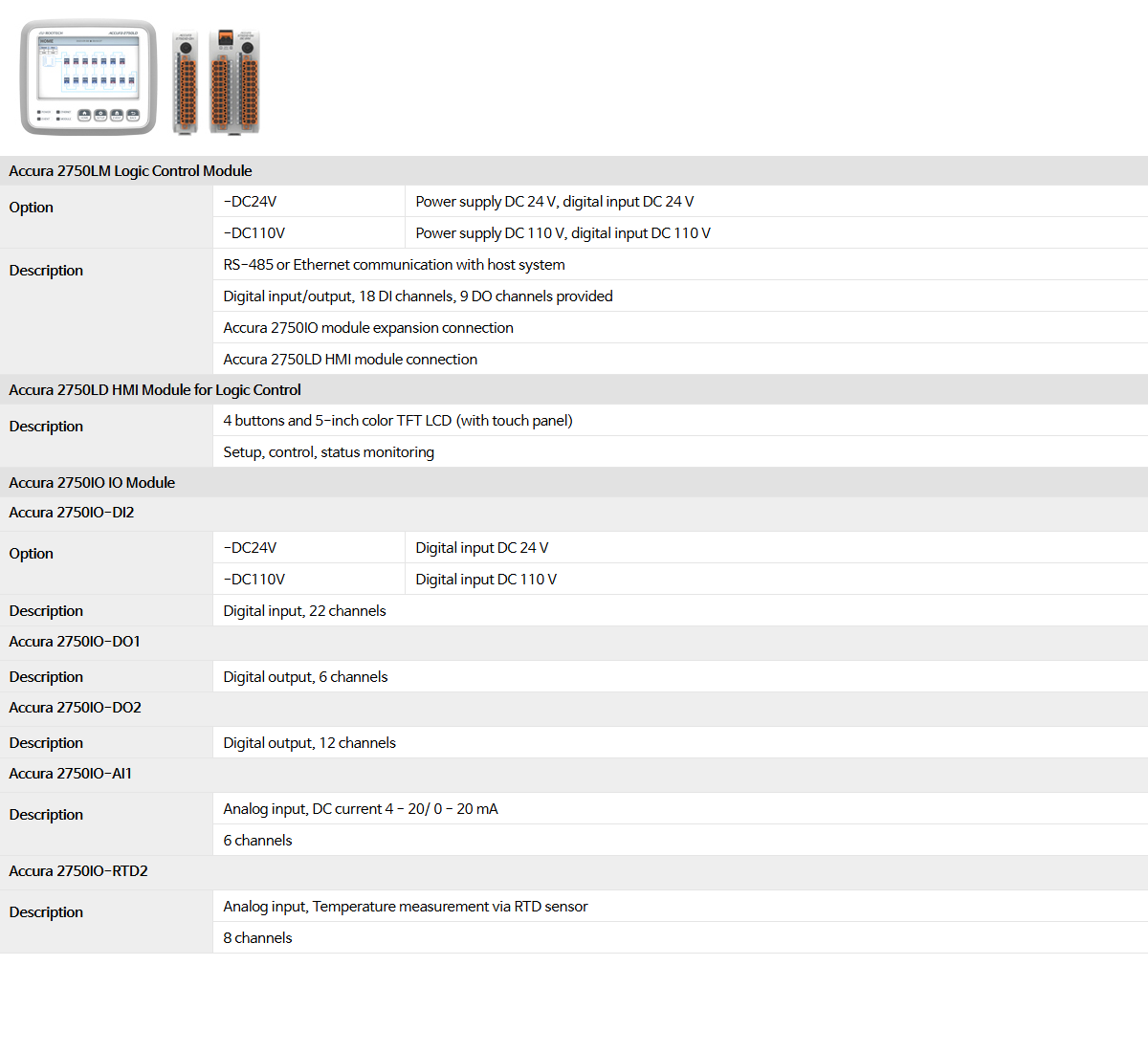This screenshot has height=1053, width=1148.
Task: Select the 'Accura 2750LM Logic Control Module' heading
Action: [x=130, y=171]
